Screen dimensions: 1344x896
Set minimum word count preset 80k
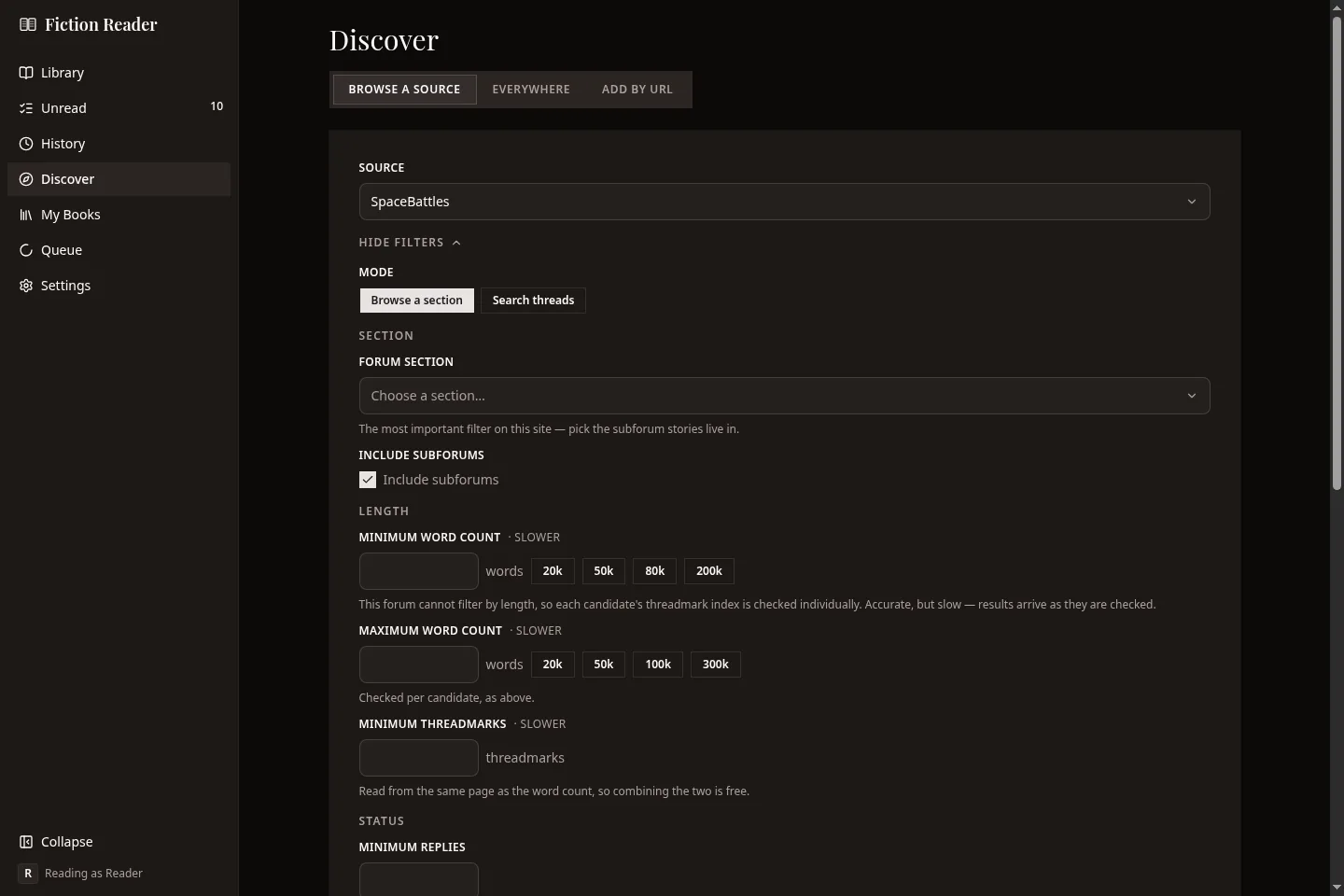(x=655, y=571)
